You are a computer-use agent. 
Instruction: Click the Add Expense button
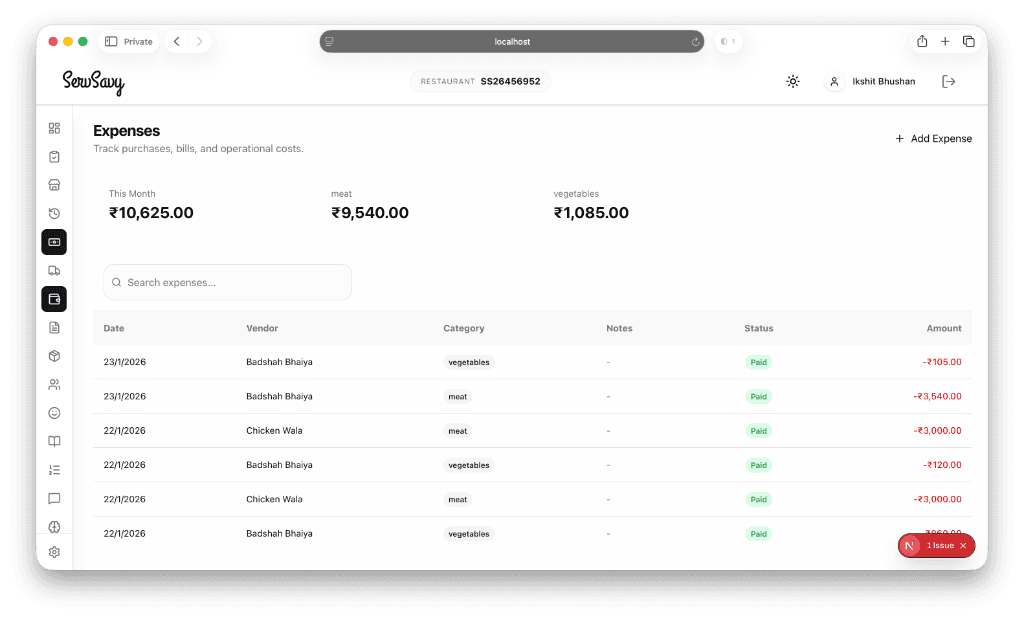click(933, 138)
